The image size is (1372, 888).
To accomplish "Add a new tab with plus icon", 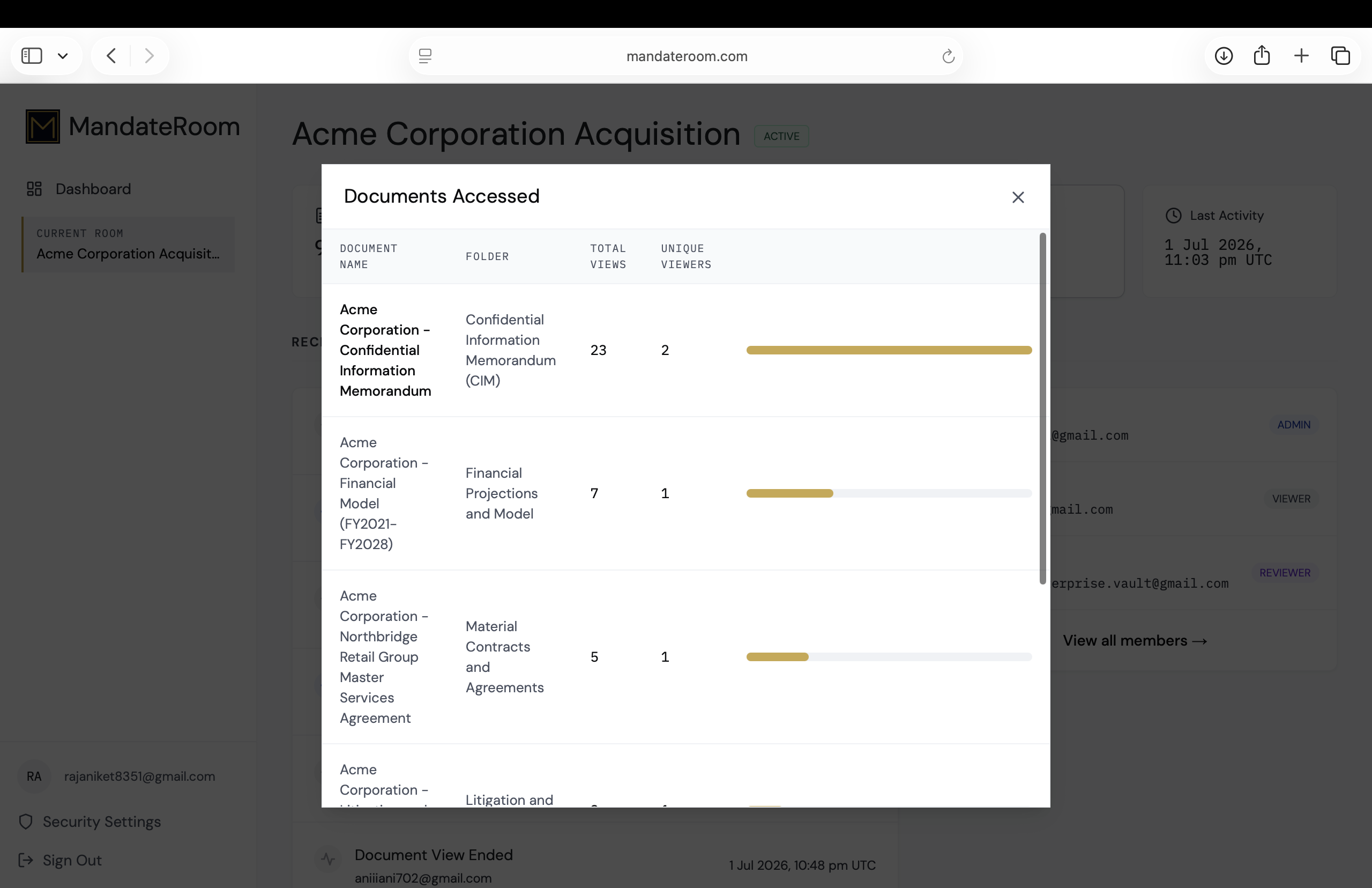I will (1301, 56).
